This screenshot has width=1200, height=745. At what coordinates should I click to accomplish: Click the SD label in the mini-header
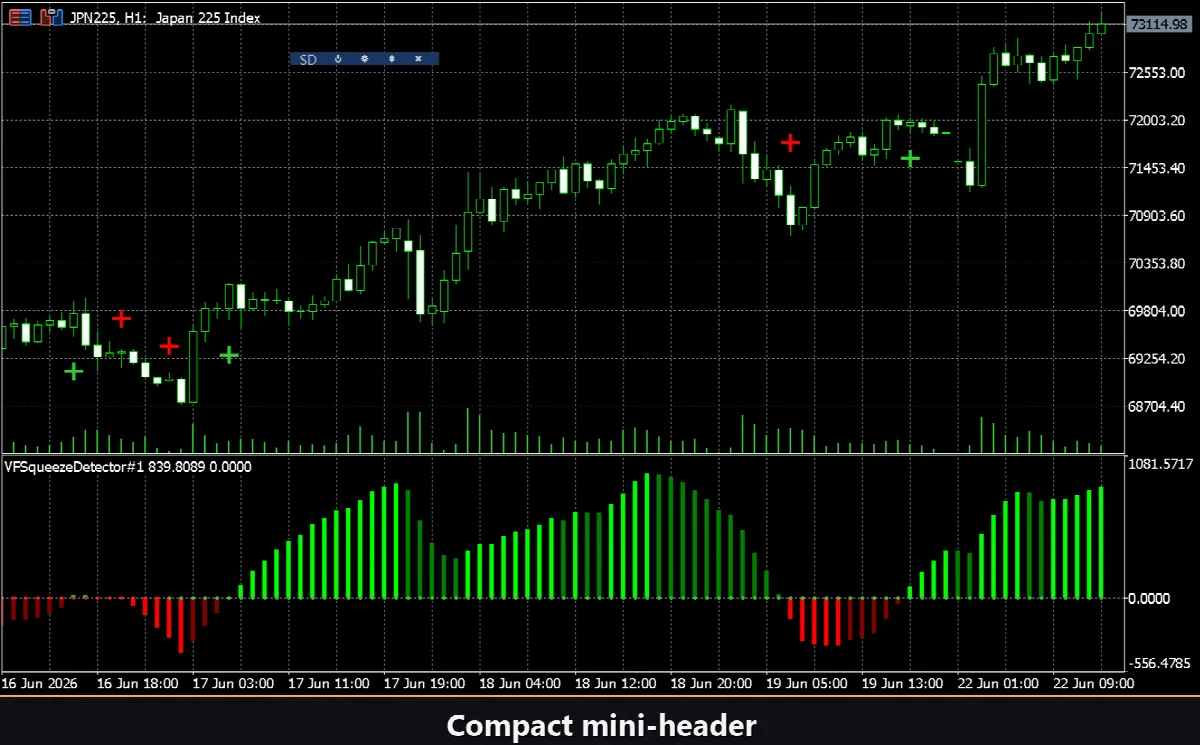[308, 59]
